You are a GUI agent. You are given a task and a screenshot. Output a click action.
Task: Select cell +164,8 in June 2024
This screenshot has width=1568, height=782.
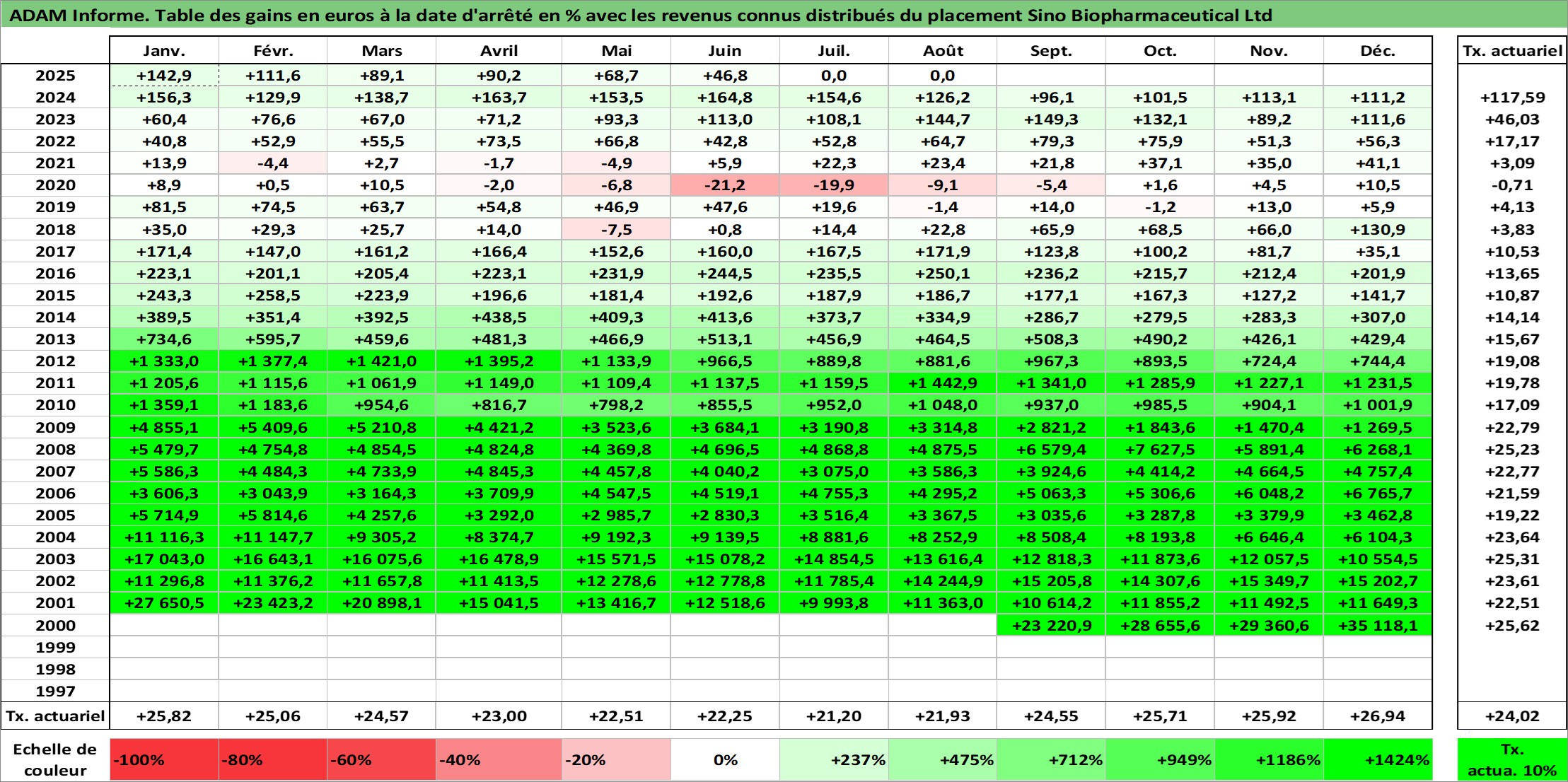click(x=725, y=98)
